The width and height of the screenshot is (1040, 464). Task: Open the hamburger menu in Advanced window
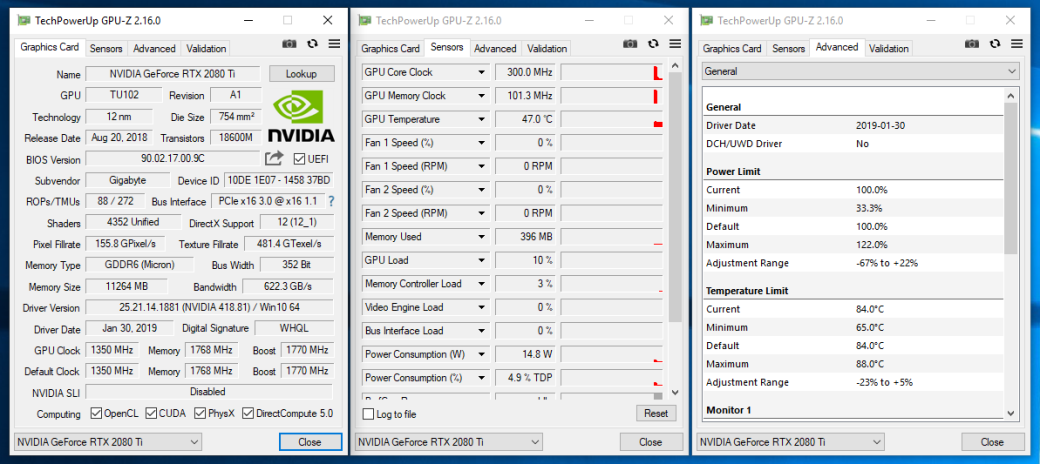coord(1016,44)
